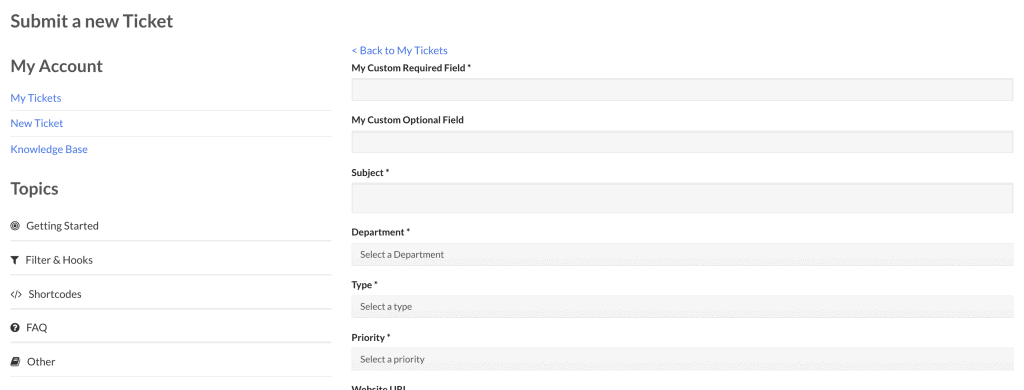Viewport: 1024px width, 390px height.
Task: Click the Getting Started target icon
Action: (15, 226)
